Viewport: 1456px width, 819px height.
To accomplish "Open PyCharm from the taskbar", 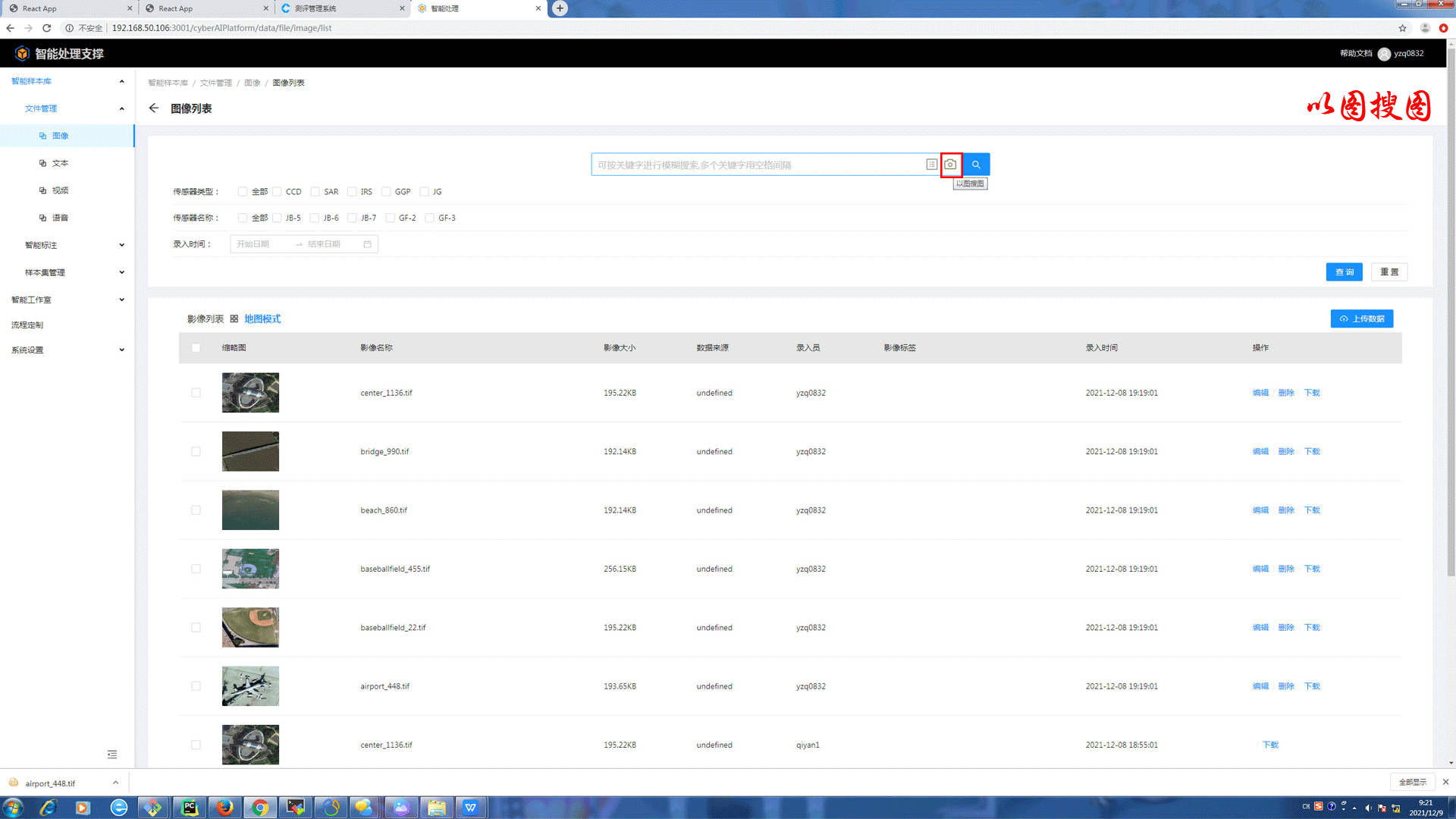I will pos(189,808).
